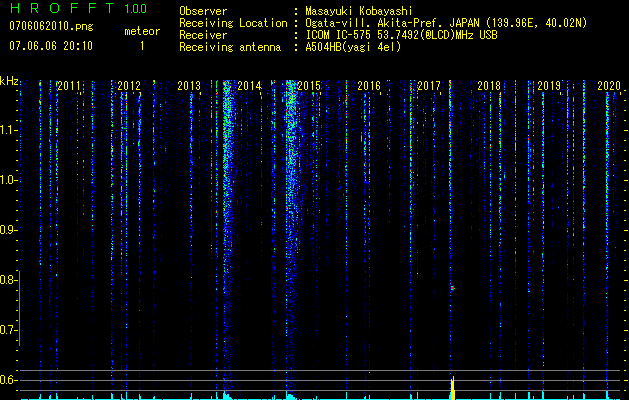Click the 0.7 kHz axis label
The width and height of the screenshot is (629, 400).
coord(7,330)
